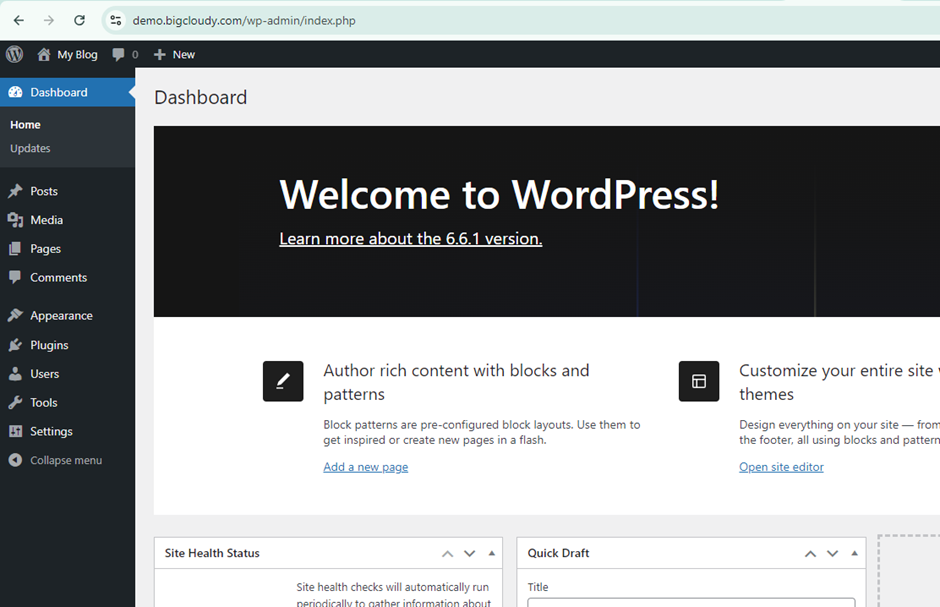The width and height of the screenshot is (940, 607).
Task: Open Plugins via the plug icon
Action: pos(17,344)
